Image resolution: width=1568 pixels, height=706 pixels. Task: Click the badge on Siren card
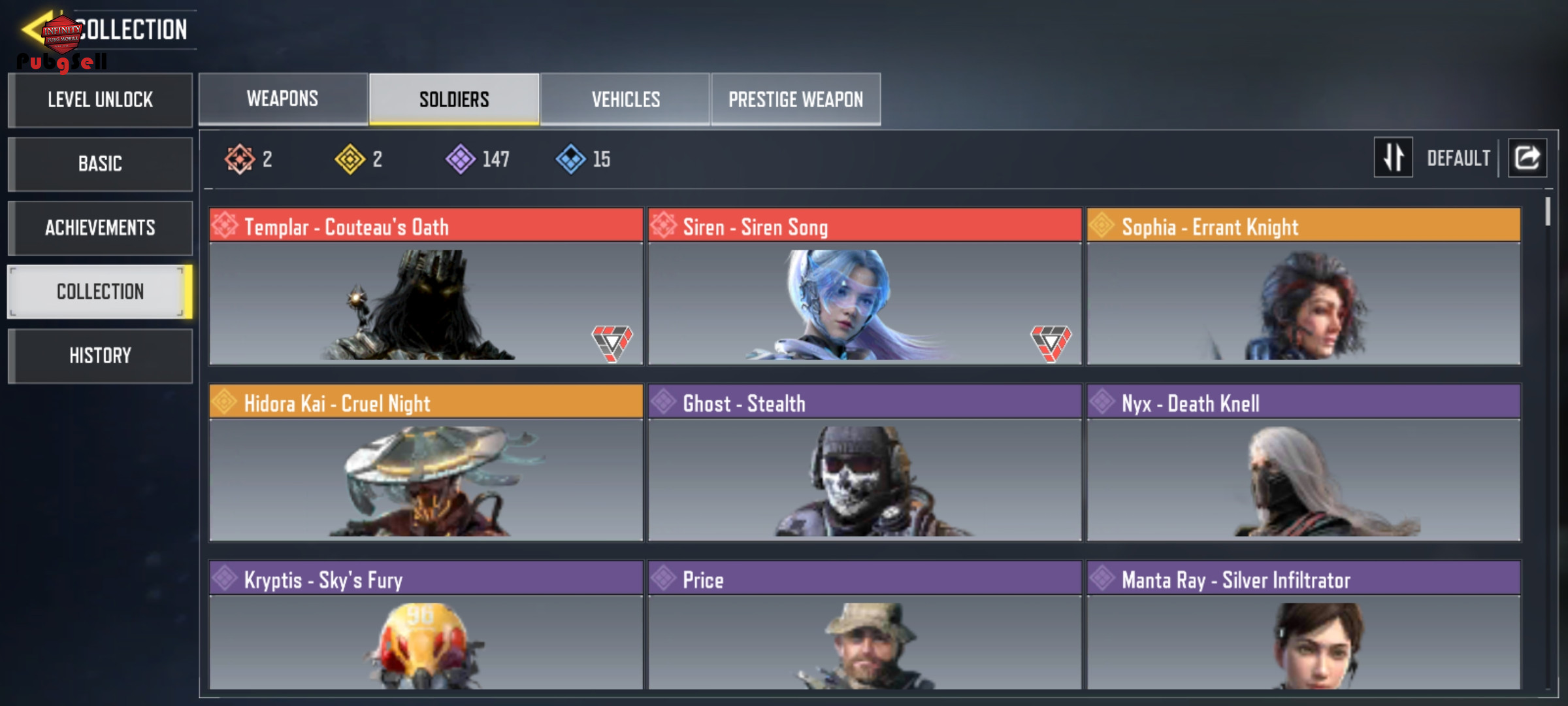(1051, 343)
